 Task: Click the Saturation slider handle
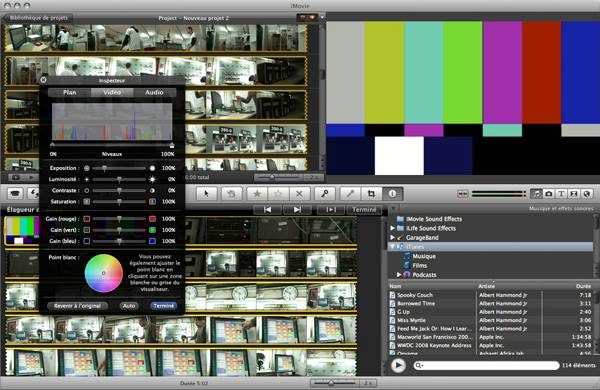coord(119,201)
